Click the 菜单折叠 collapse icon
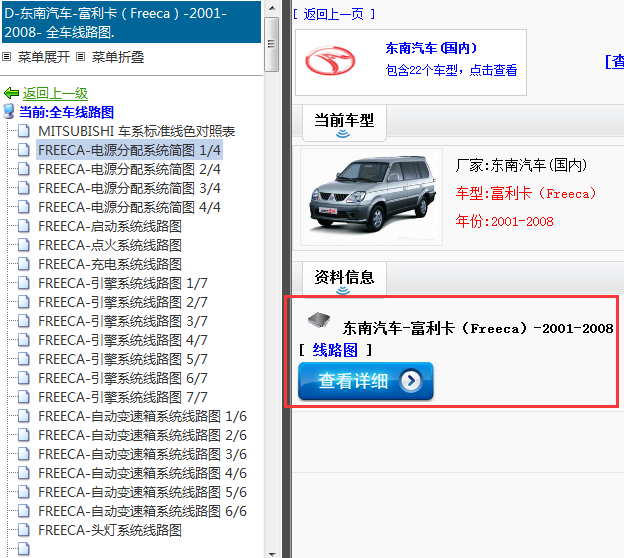This screenshot has height=558, width=624. click(80, 57)
